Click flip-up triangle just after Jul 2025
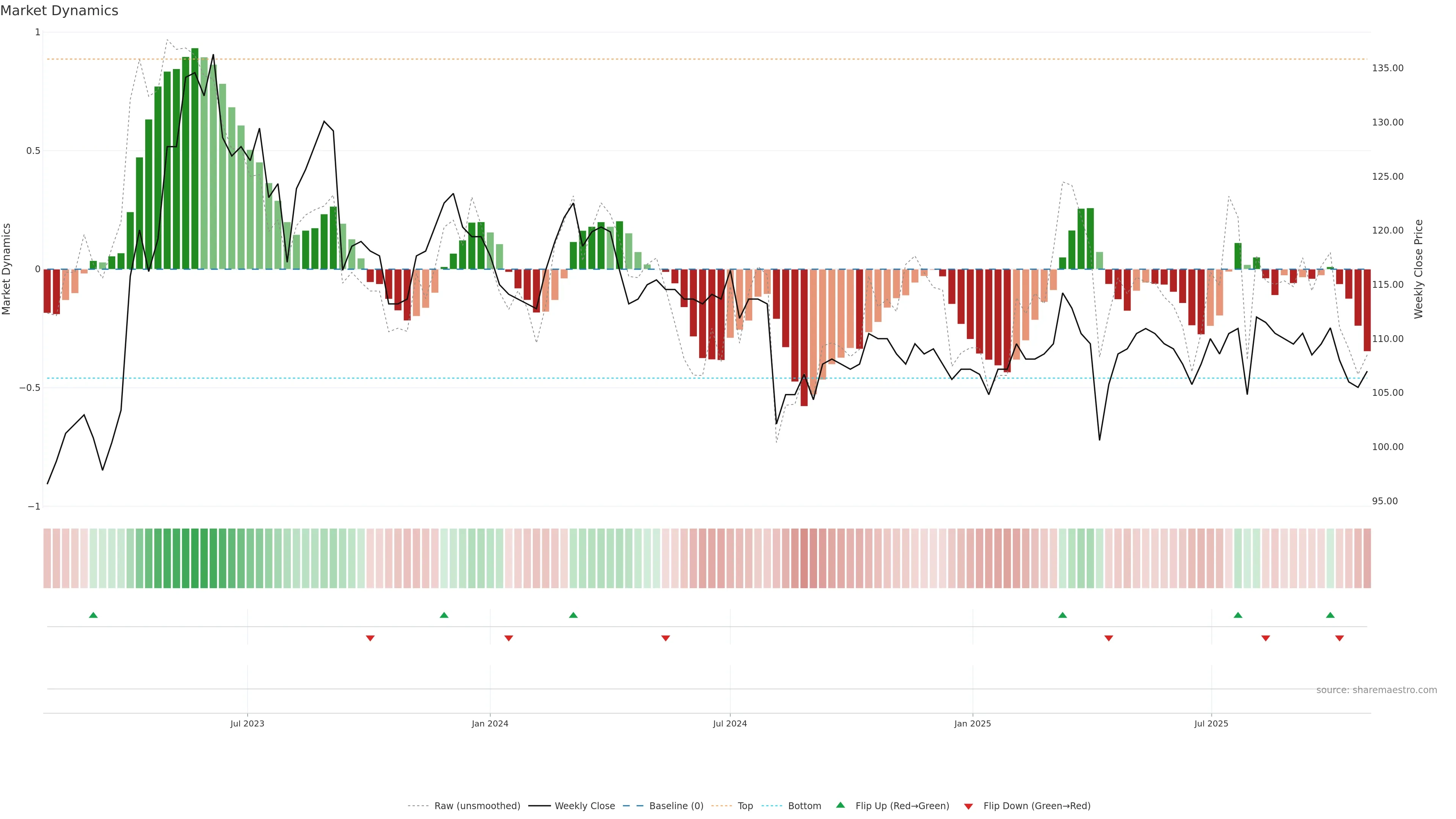Image resolution: width=1456 pixels, height=819 pixels. coord(1238,615)
